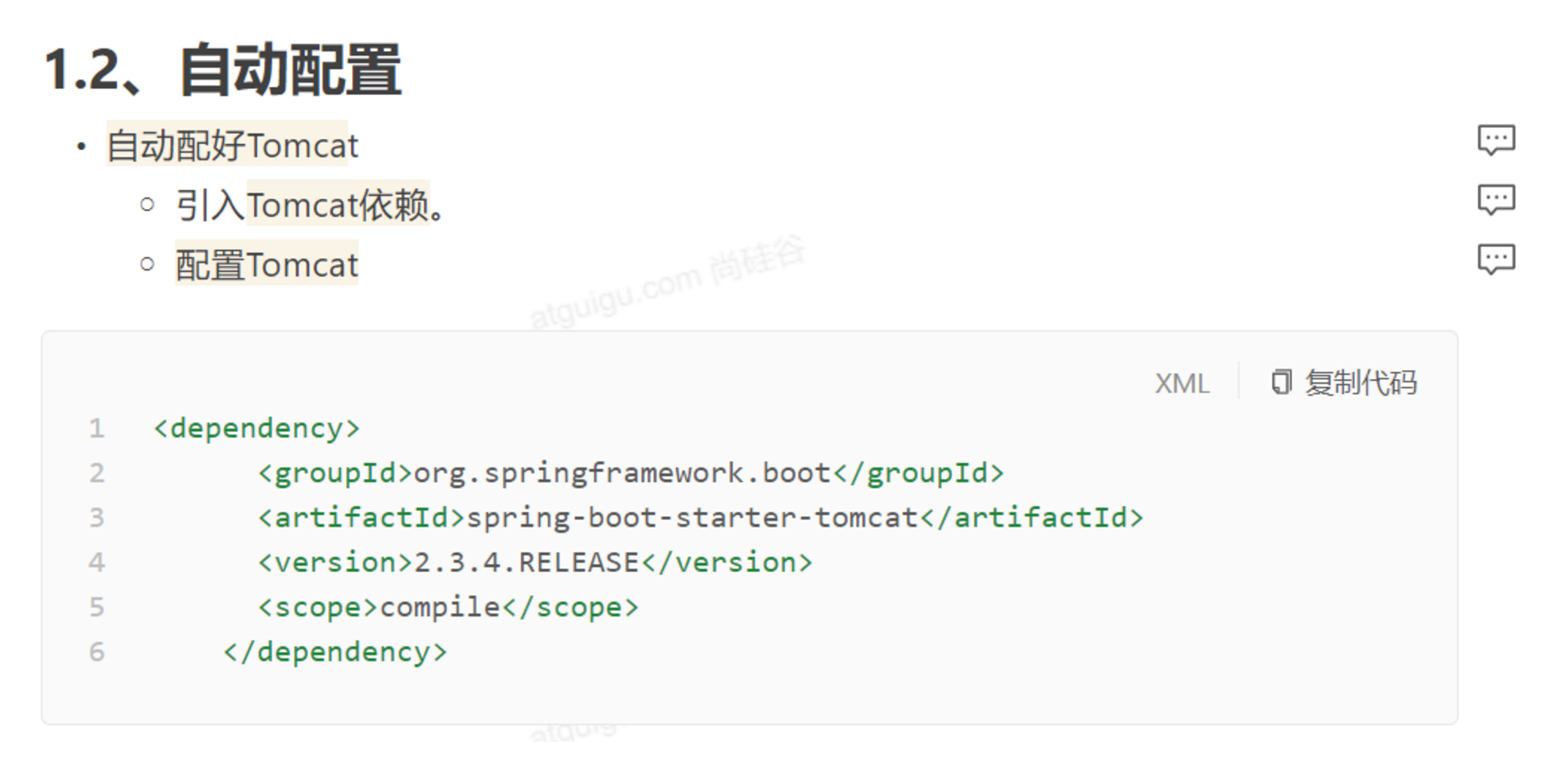The image size is (1568, 760).
Task: Click the 2.3.4.RELEASE version text
Action: click(527, 563)
